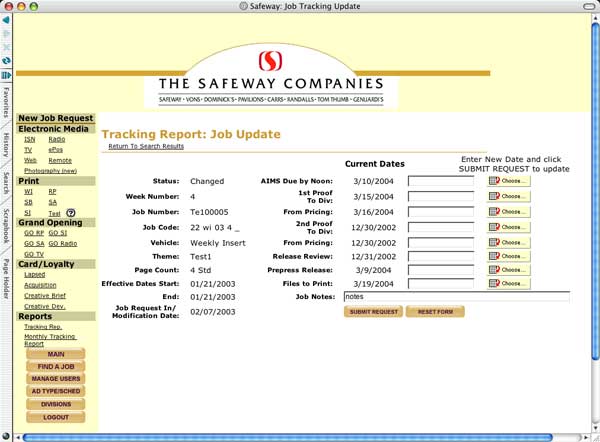
Task: Open the Page Holder sidebar tab
Action: coord(6,279)
